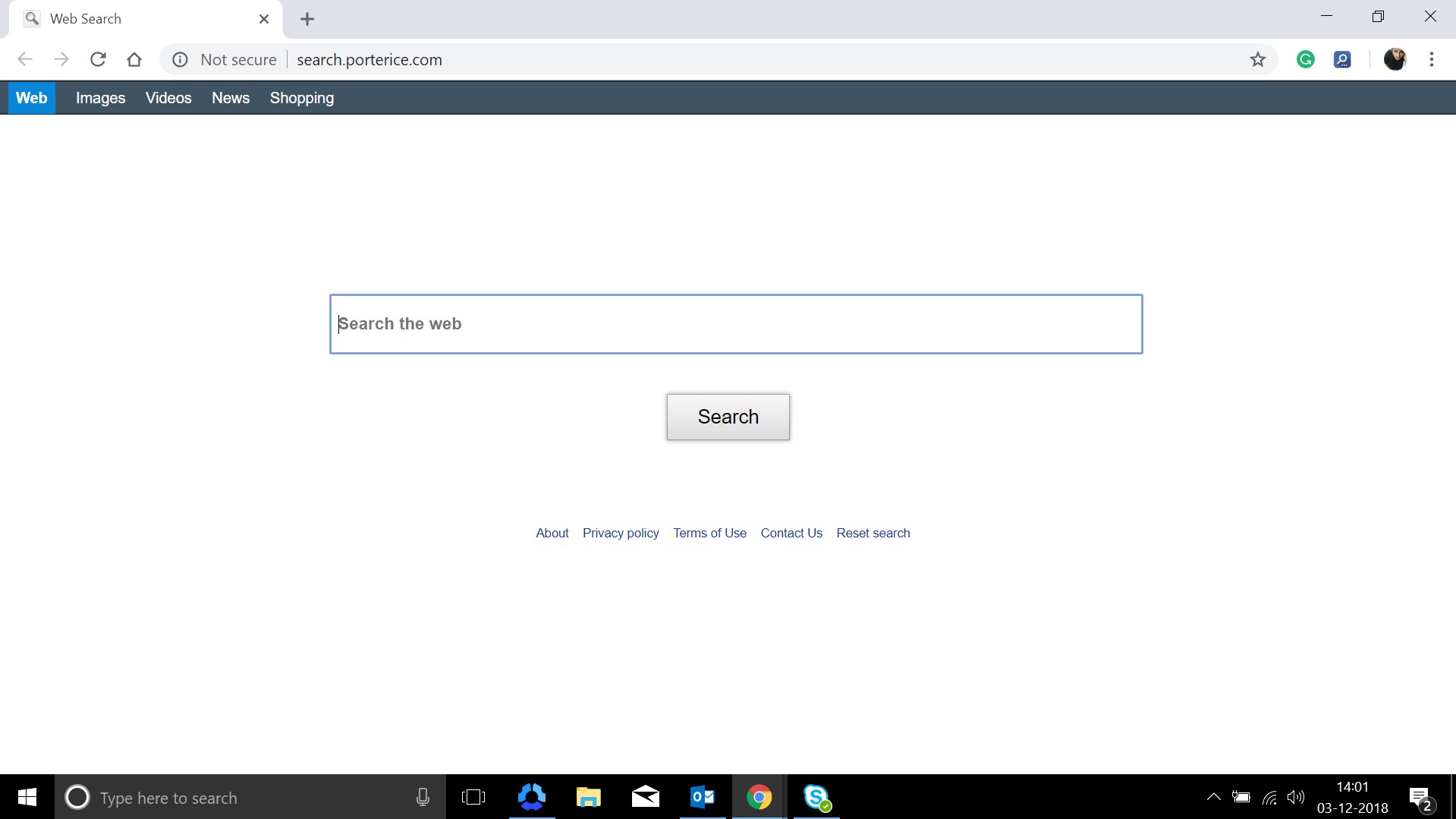Switch to the Images search tab

coord(100,97)
